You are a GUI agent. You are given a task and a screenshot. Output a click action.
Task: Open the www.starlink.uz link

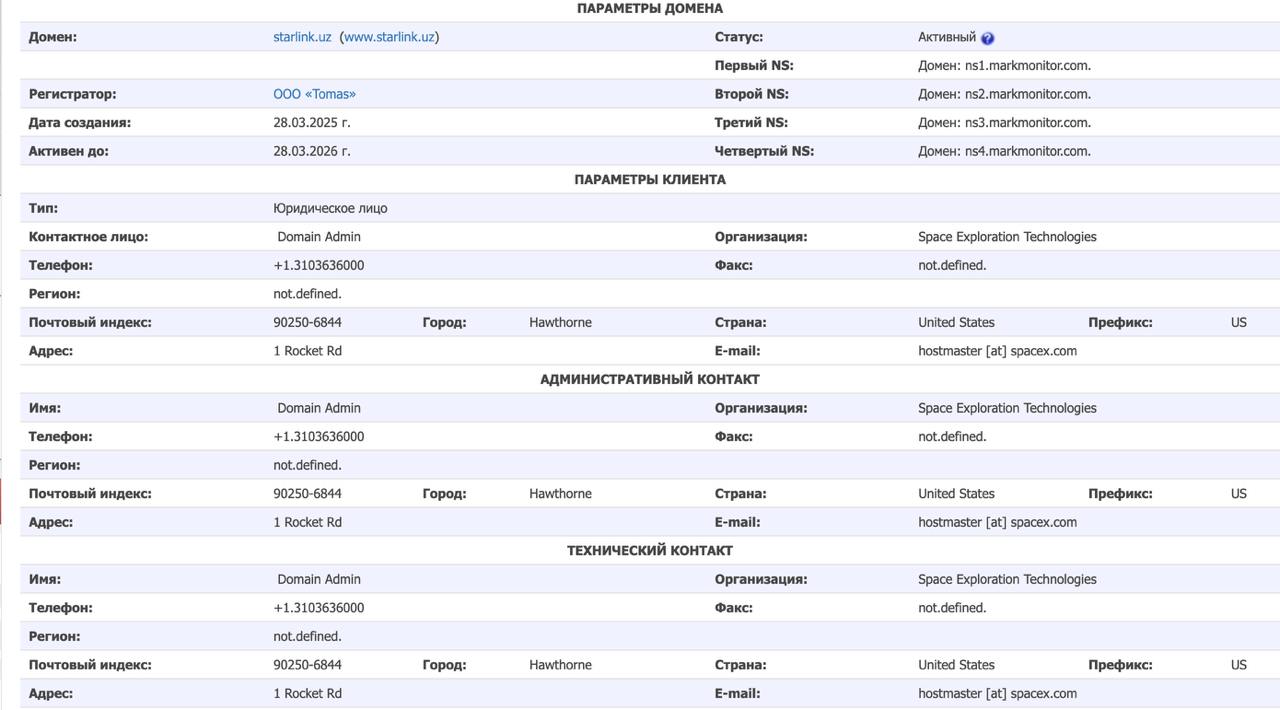coord(389,37)
